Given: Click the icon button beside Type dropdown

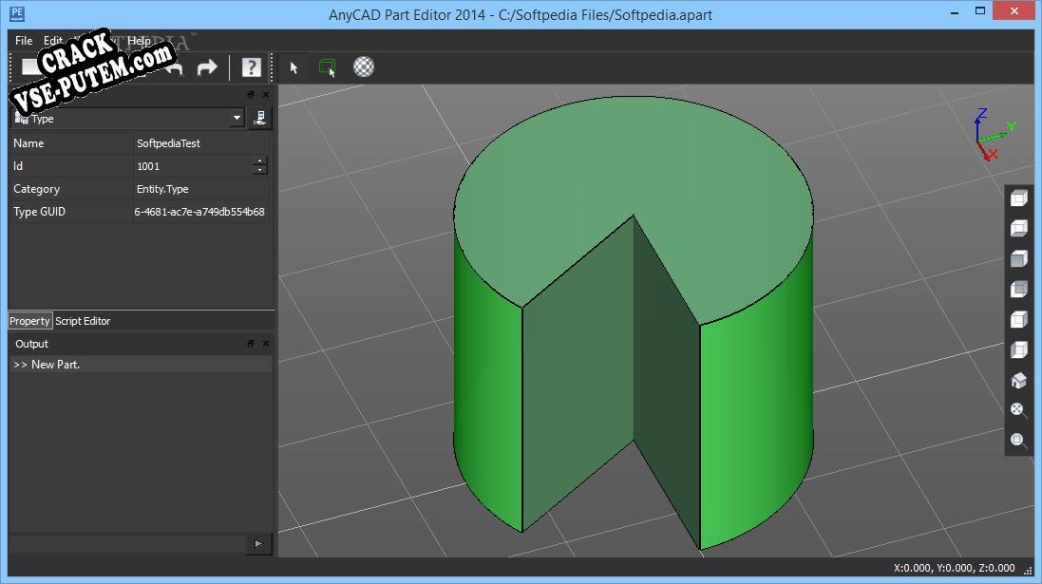Looking at the screenshot, I should 260,118.
